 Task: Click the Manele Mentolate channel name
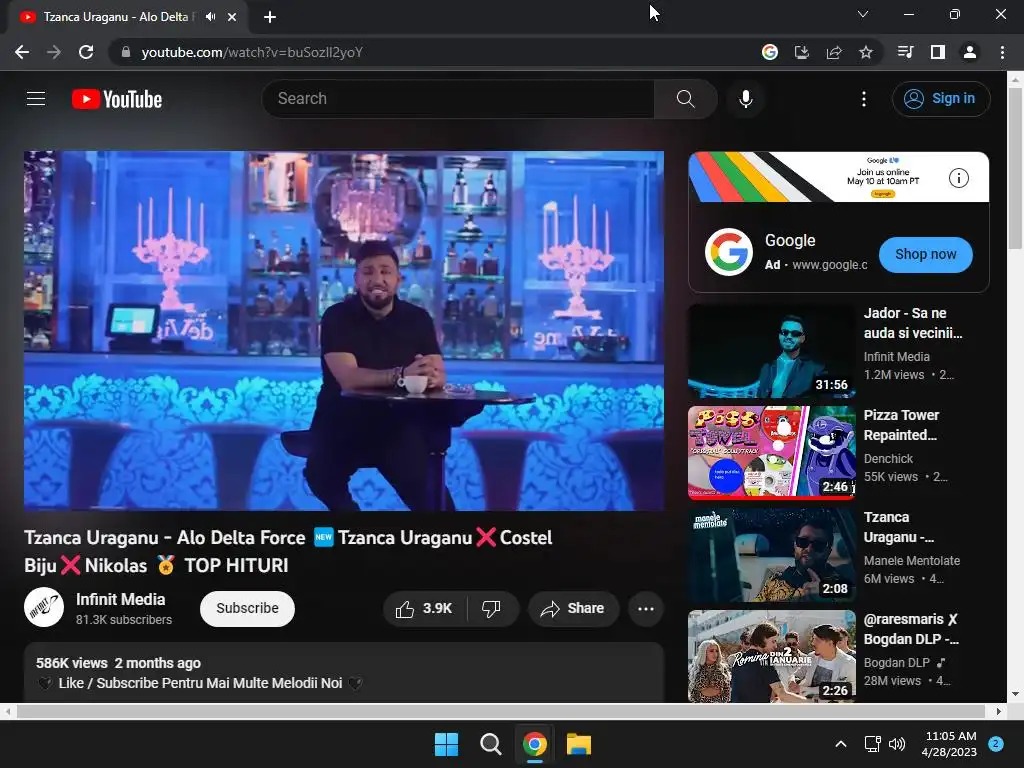click(x=912, y=561)
